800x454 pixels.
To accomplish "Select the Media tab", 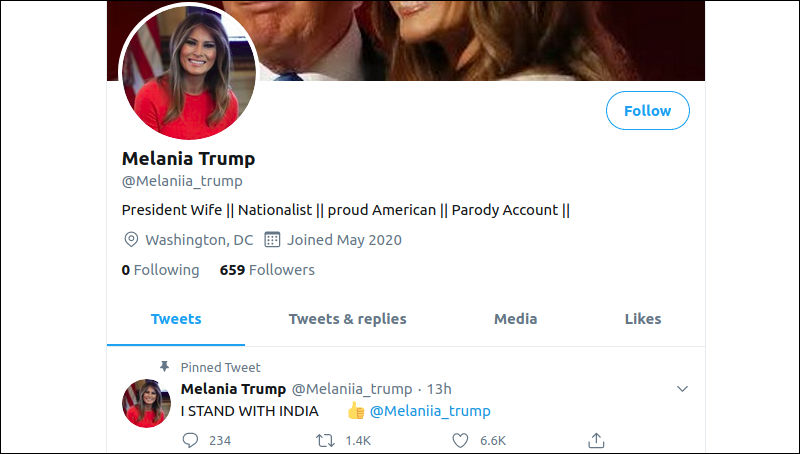I will point(515,319).
